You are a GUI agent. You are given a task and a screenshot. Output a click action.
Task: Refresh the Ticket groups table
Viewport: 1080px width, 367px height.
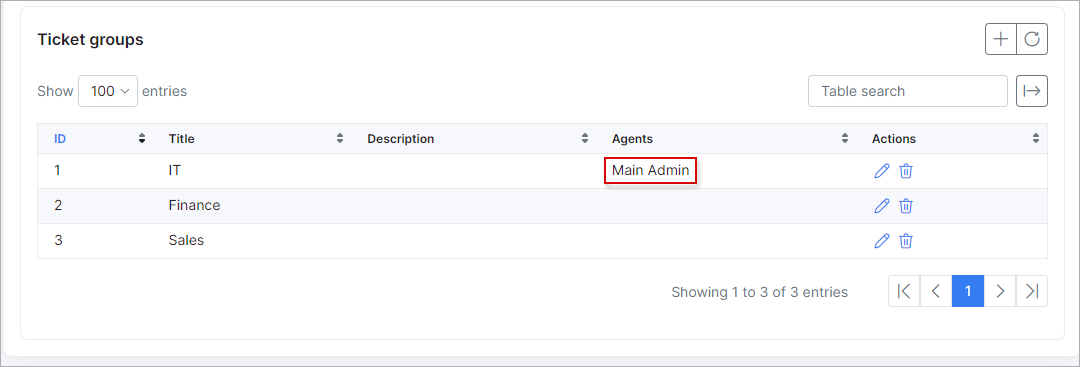click(x=1032, y=39)
